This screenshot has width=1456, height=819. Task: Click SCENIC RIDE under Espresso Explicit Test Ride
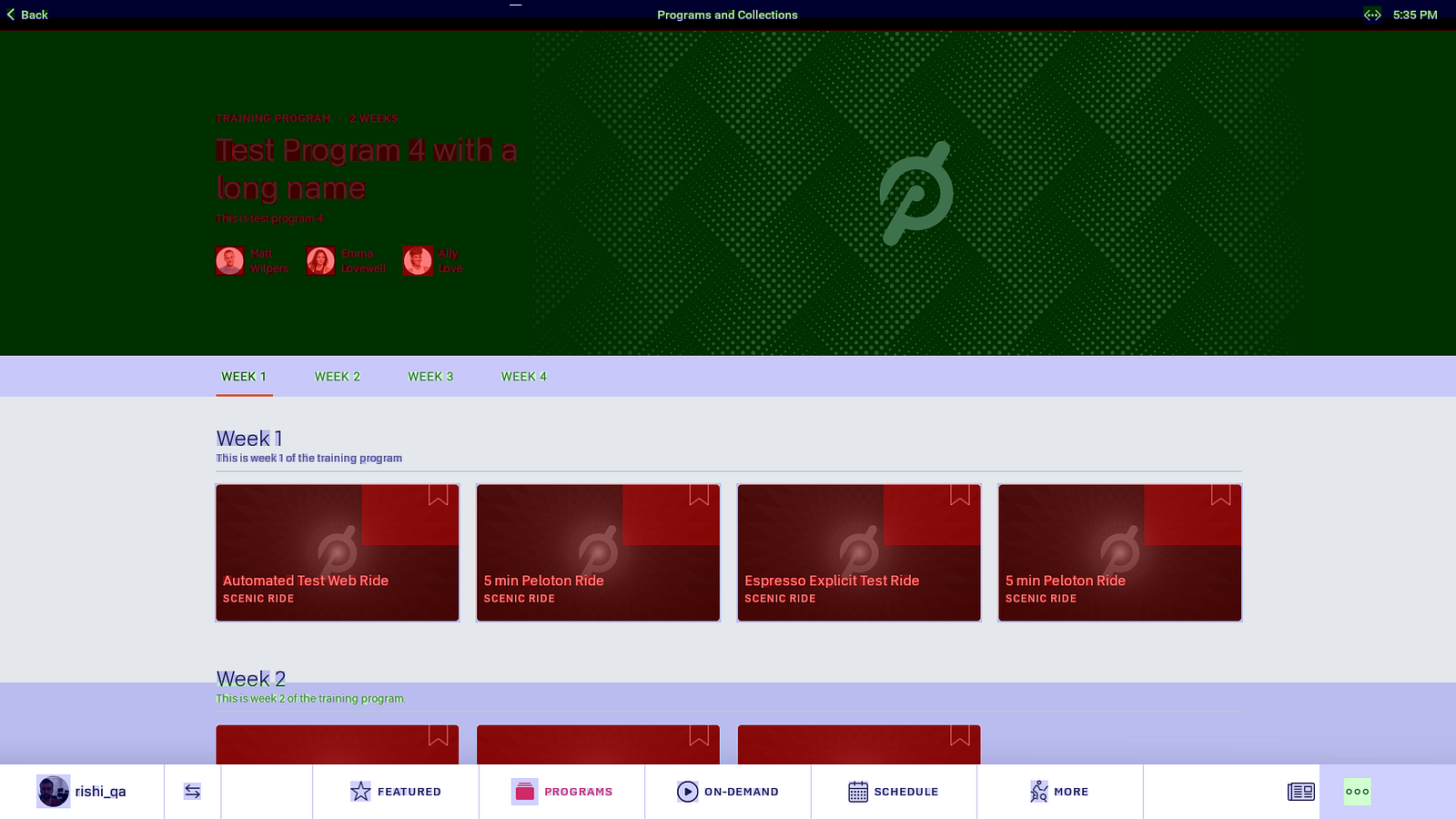point(780,599)
